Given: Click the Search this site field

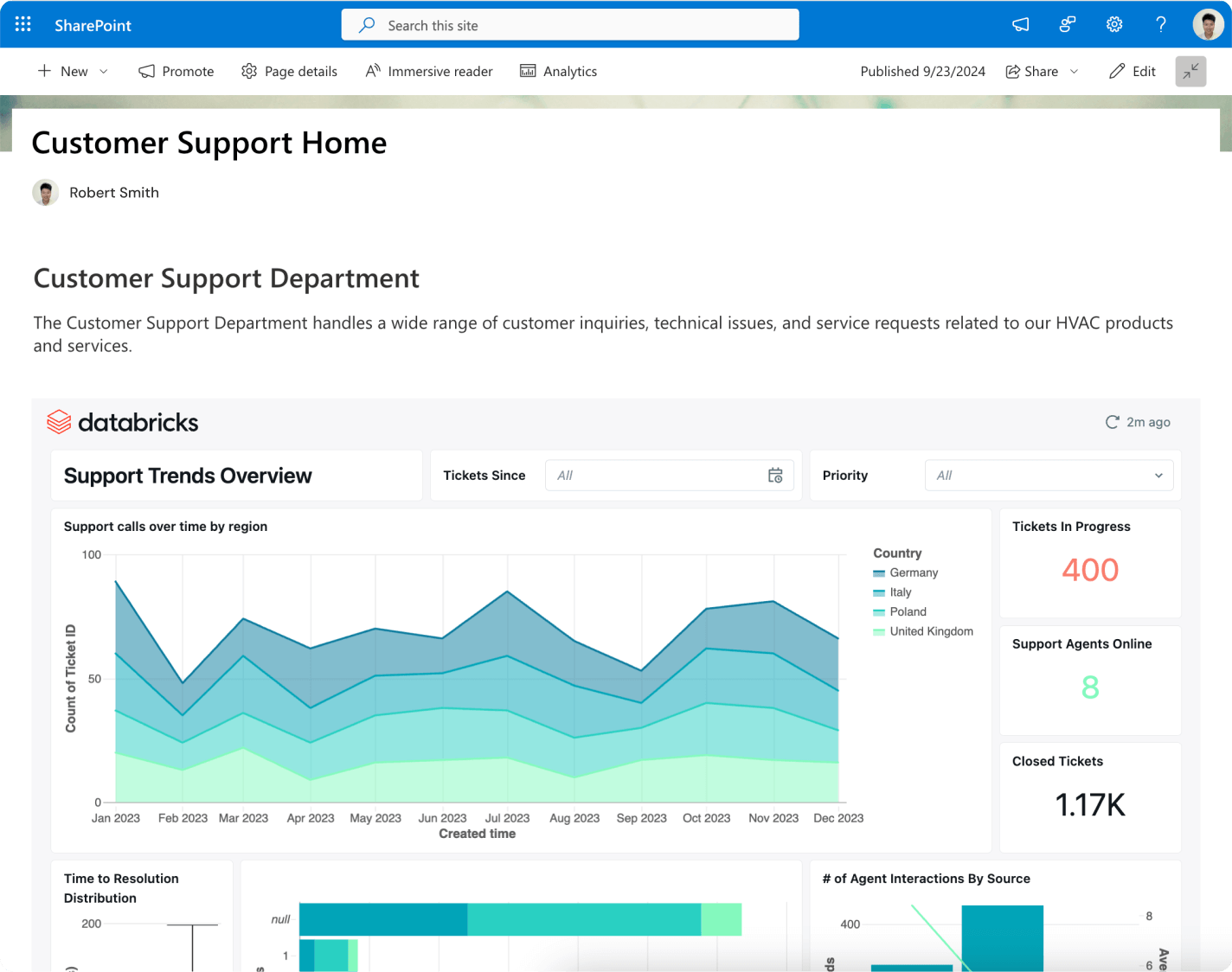Looking at the screenshot, I should tap(570, 25).
